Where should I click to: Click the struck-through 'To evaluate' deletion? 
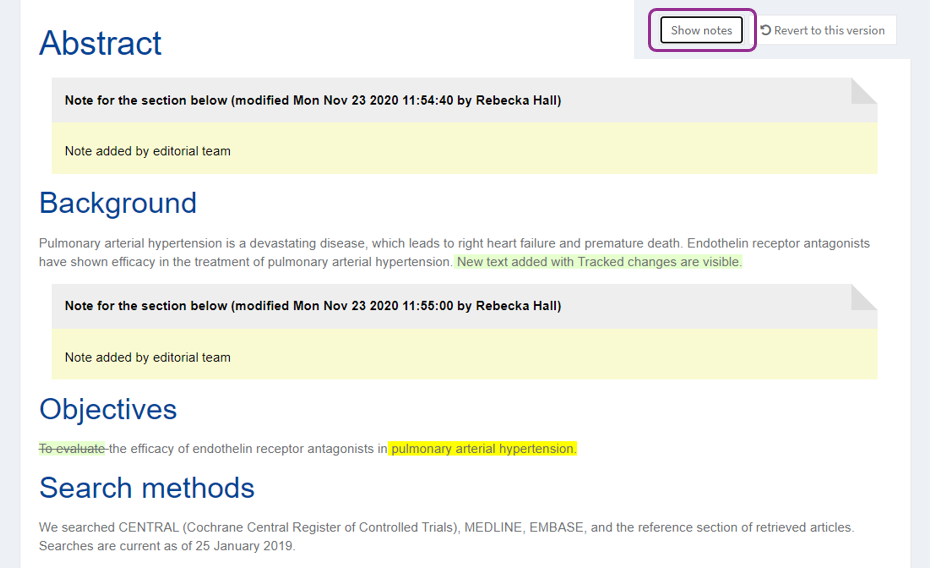pos(72,449)
